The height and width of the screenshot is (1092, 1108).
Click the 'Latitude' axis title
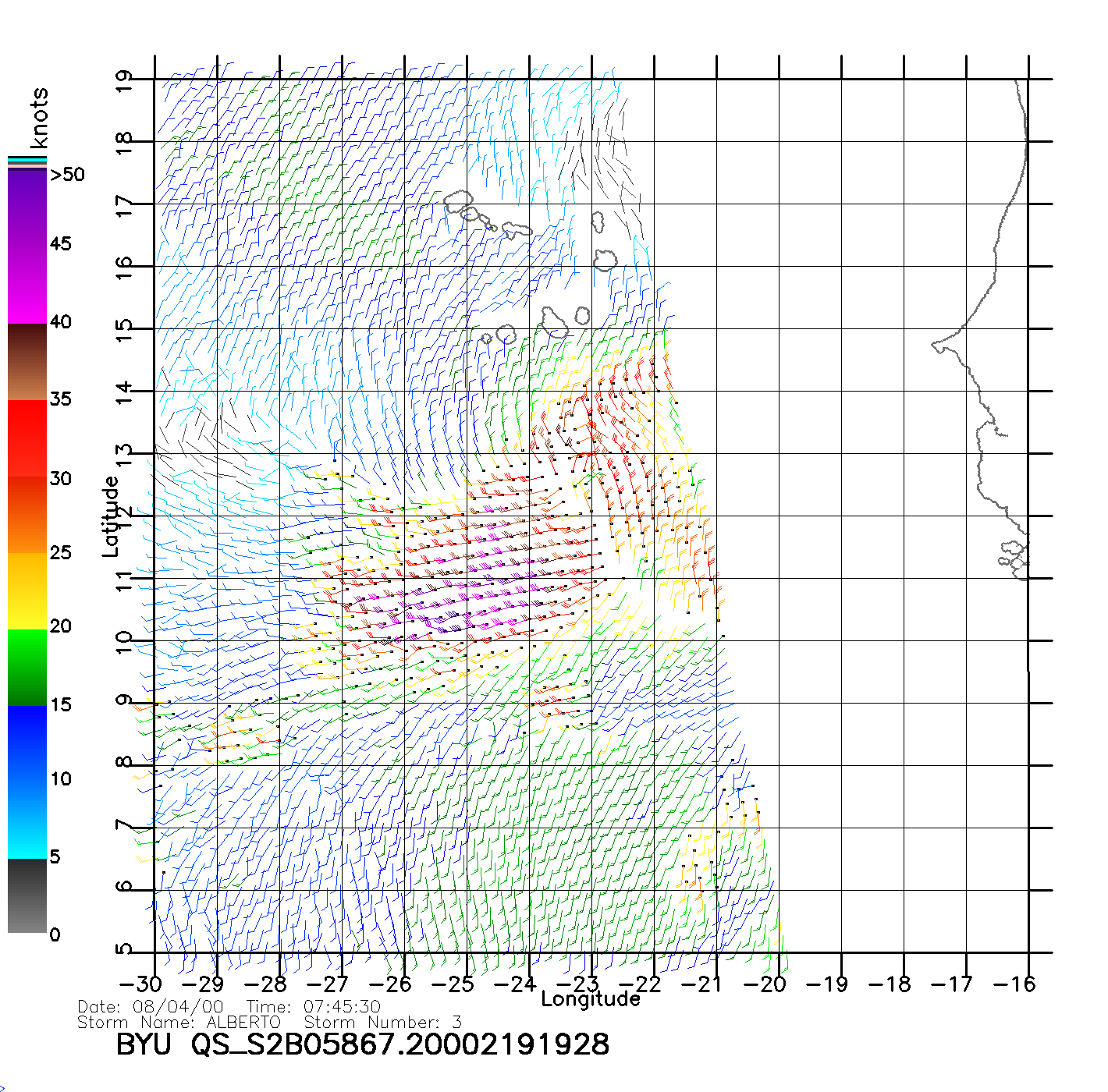(x=111, y=516)
